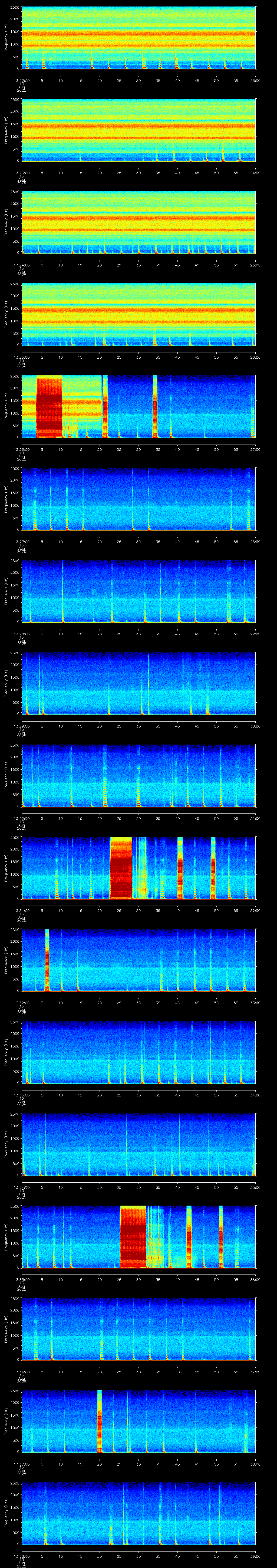This screenshot has width=277, height=1568.
Task: Click the 13:35:00 start time label
Action: [x=21, y=1279]
